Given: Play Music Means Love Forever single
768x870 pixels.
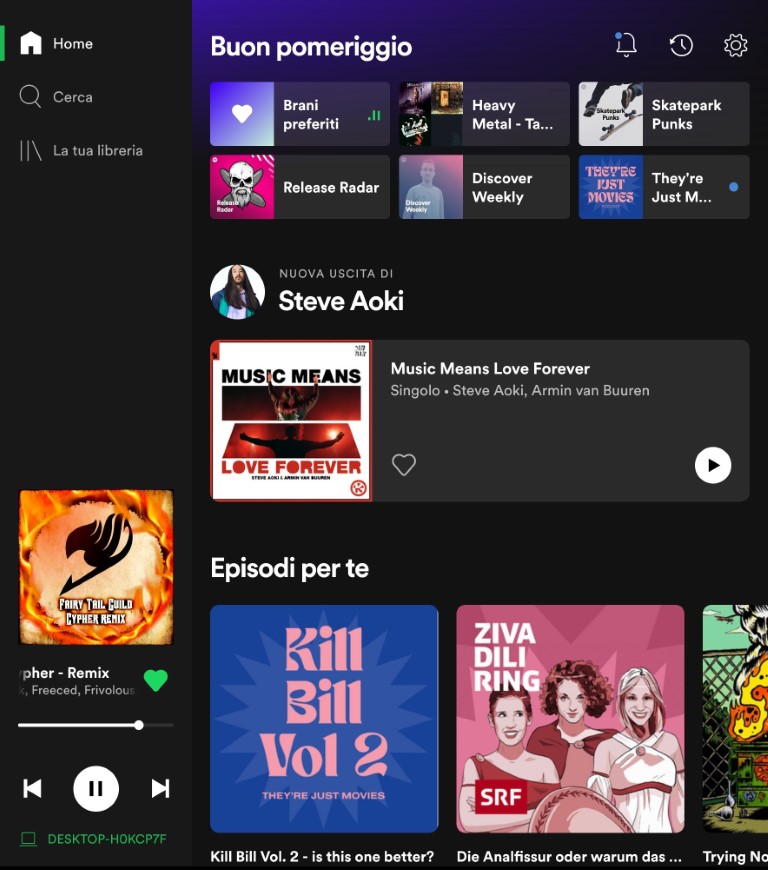Looking at the screenshot, I should click(713, 465).
